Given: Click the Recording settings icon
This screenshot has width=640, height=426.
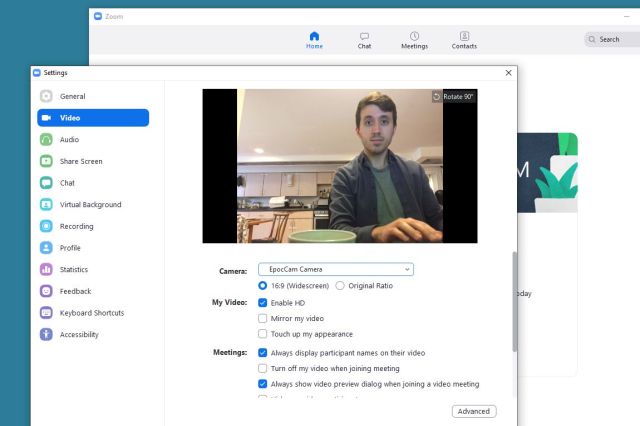Looking at the screenshot, I should pos(46,226).
